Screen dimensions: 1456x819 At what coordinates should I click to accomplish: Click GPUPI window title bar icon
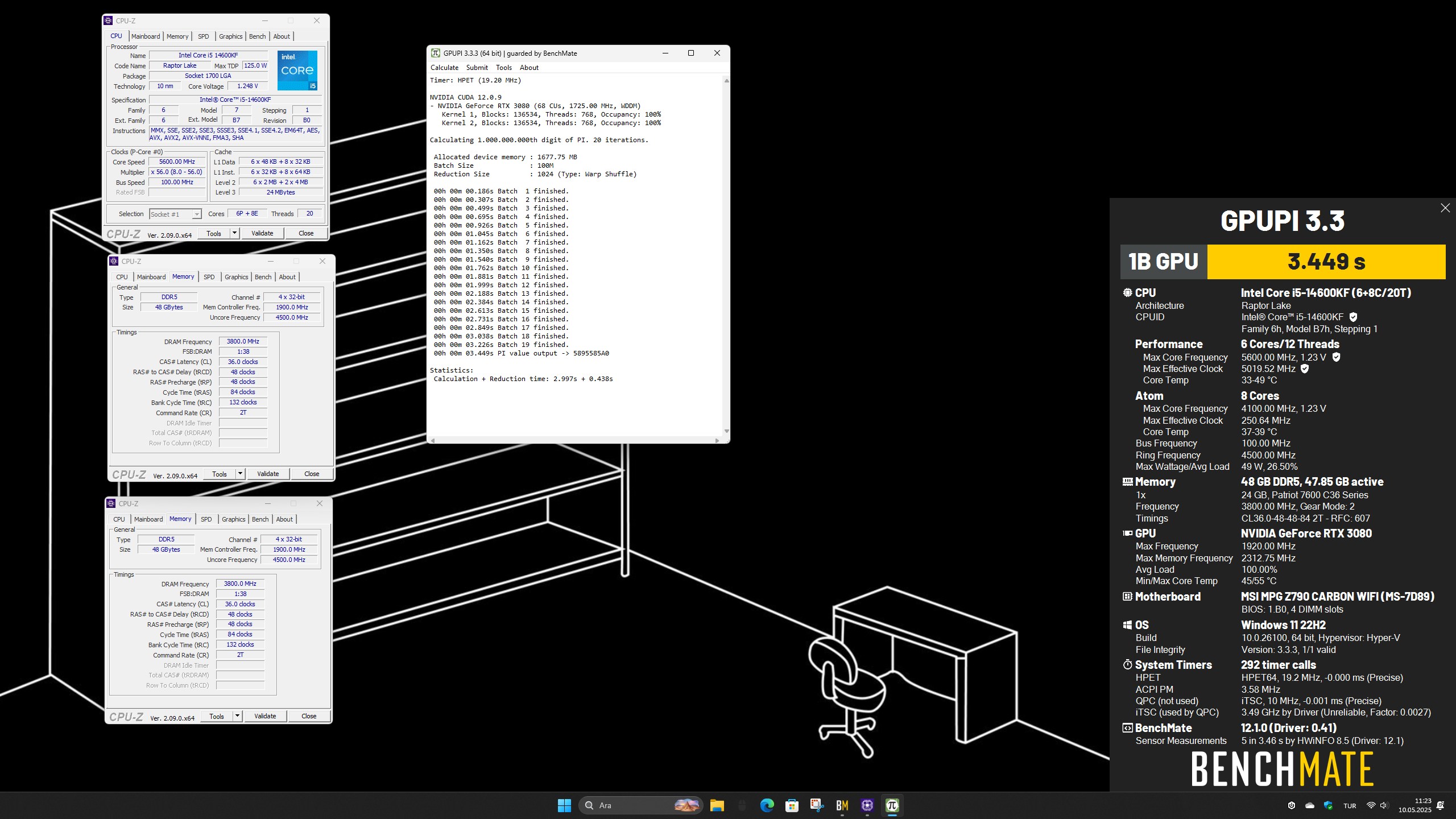(x=436, y=53)
